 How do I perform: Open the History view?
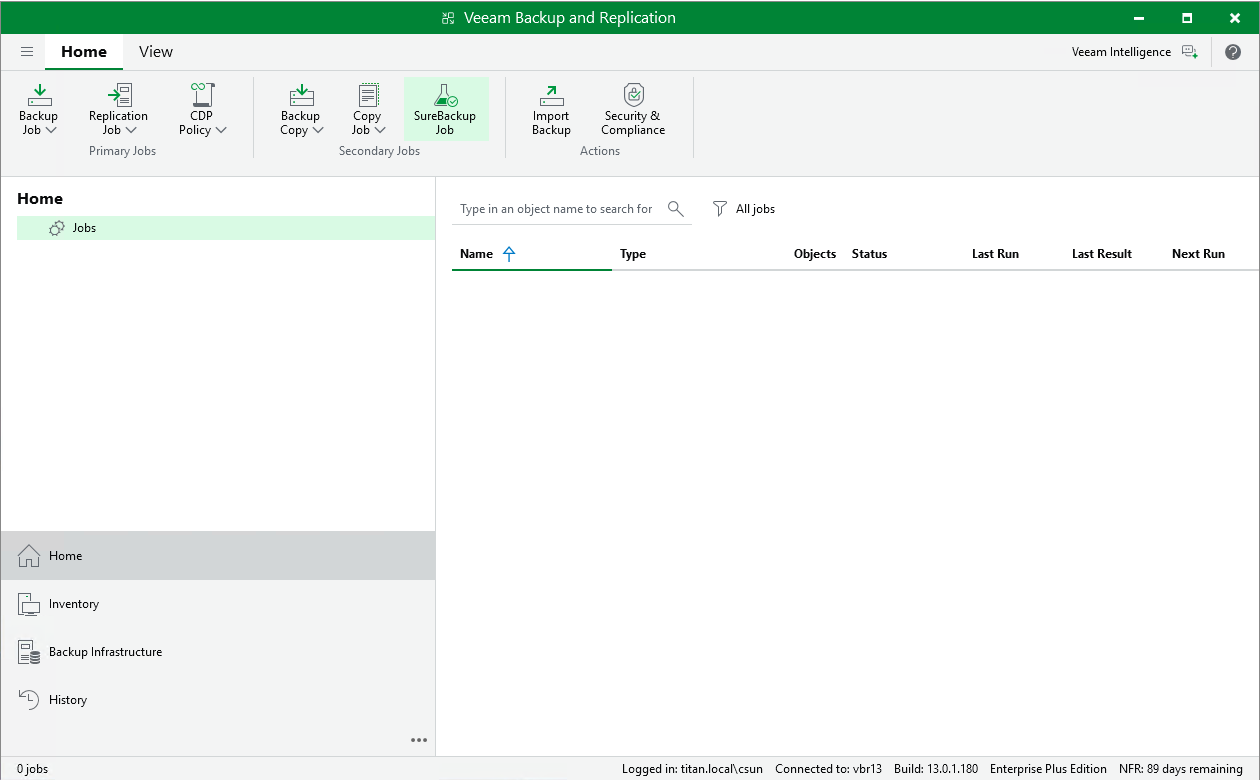tap(68, 700)
